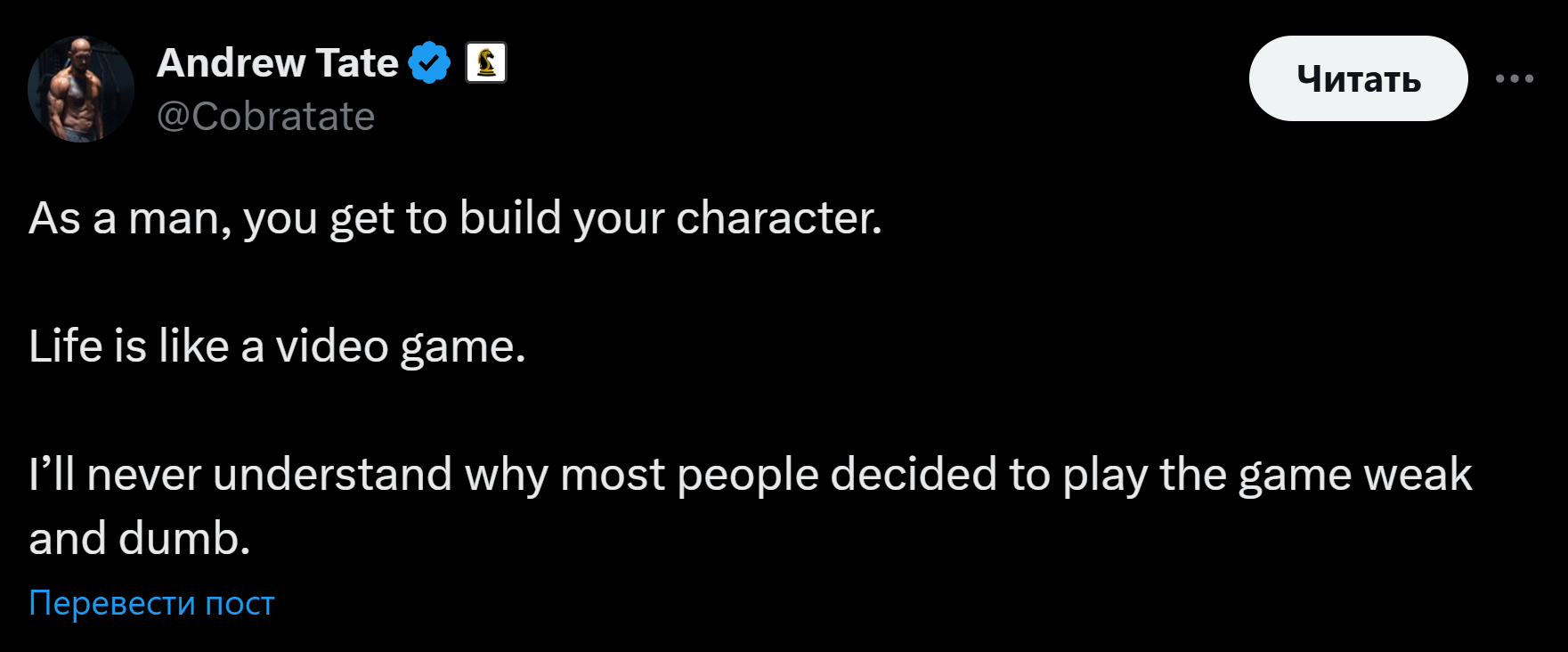Click the chess knight affiliate badge

point(486,62)
